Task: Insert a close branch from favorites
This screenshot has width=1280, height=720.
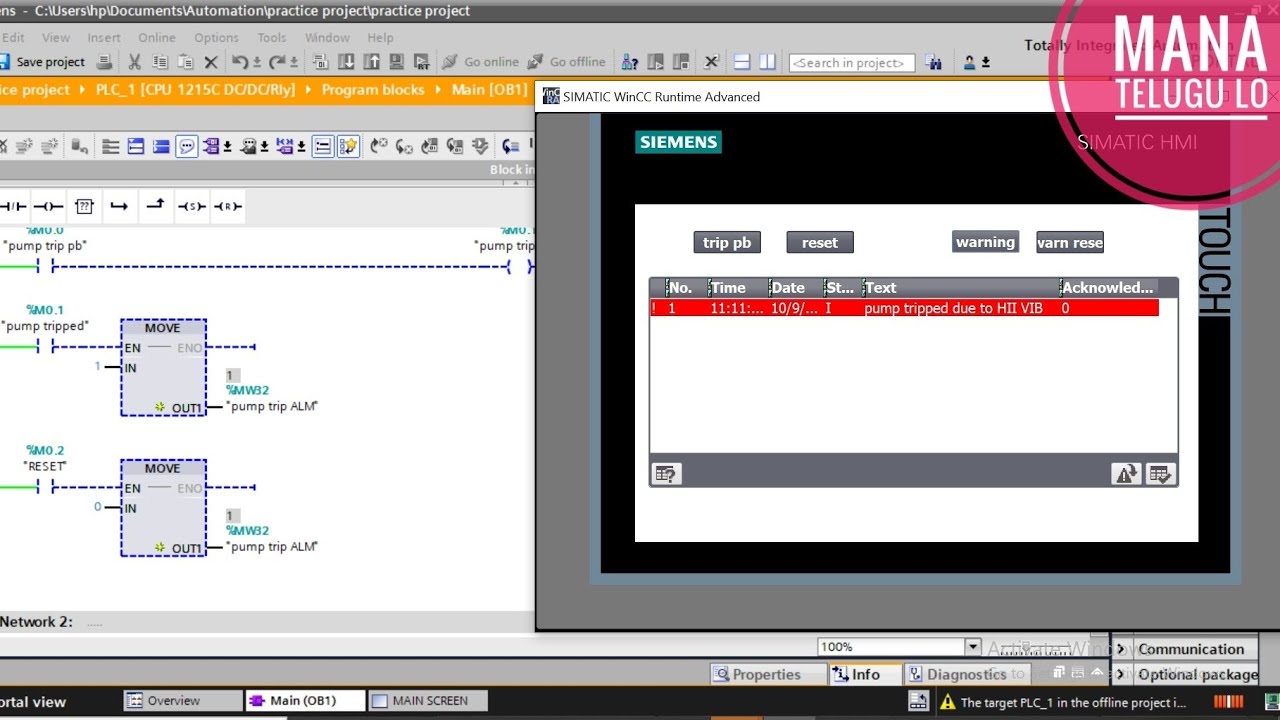Action: [x=155, y=205]
